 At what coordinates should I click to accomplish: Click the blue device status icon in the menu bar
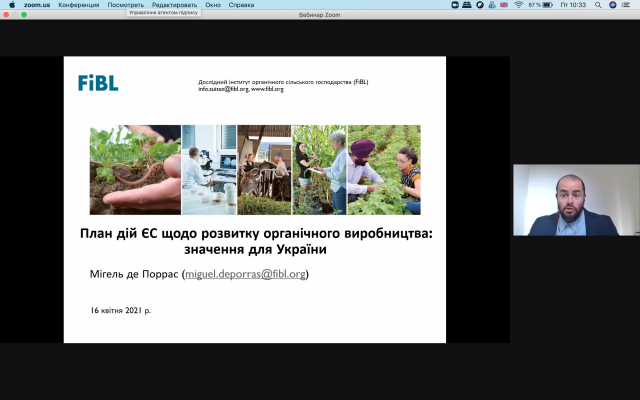tap(492, 5)
